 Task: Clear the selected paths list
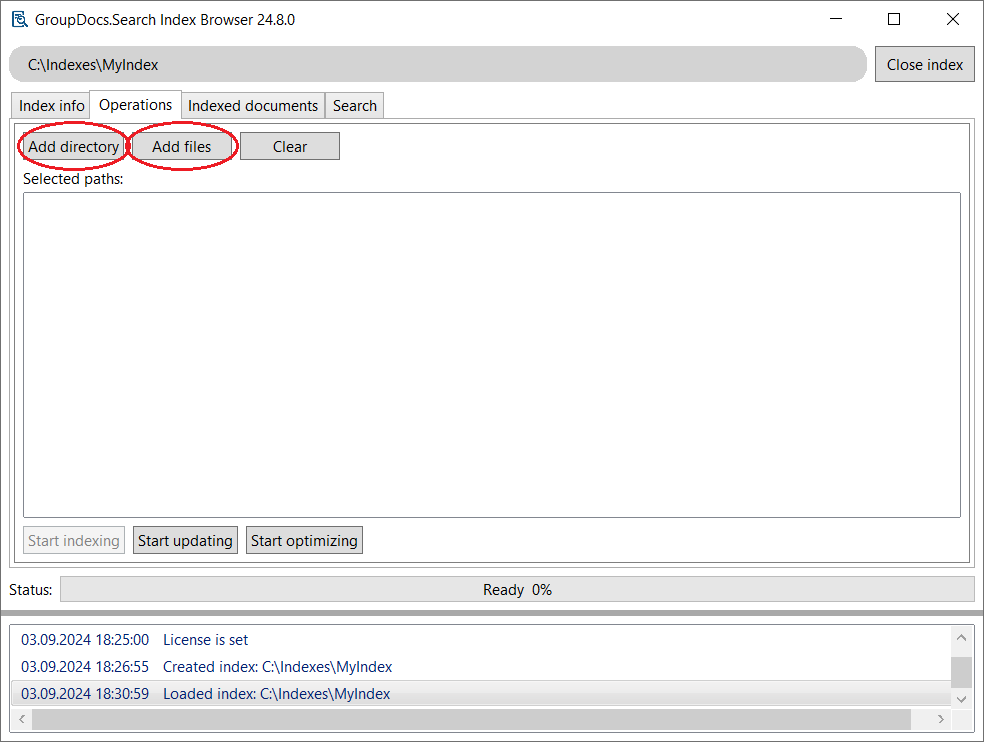click(x=290, y=147)
